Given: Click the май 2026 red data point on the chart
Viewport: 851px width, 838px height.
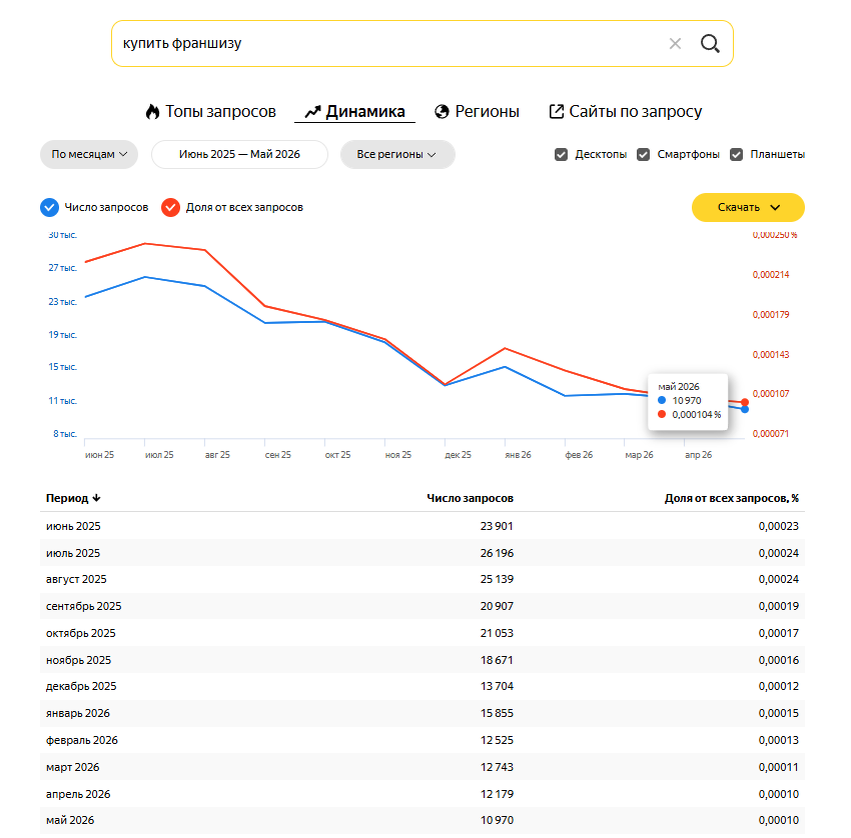Looking at the screenshot, I should tap(745, 402).
